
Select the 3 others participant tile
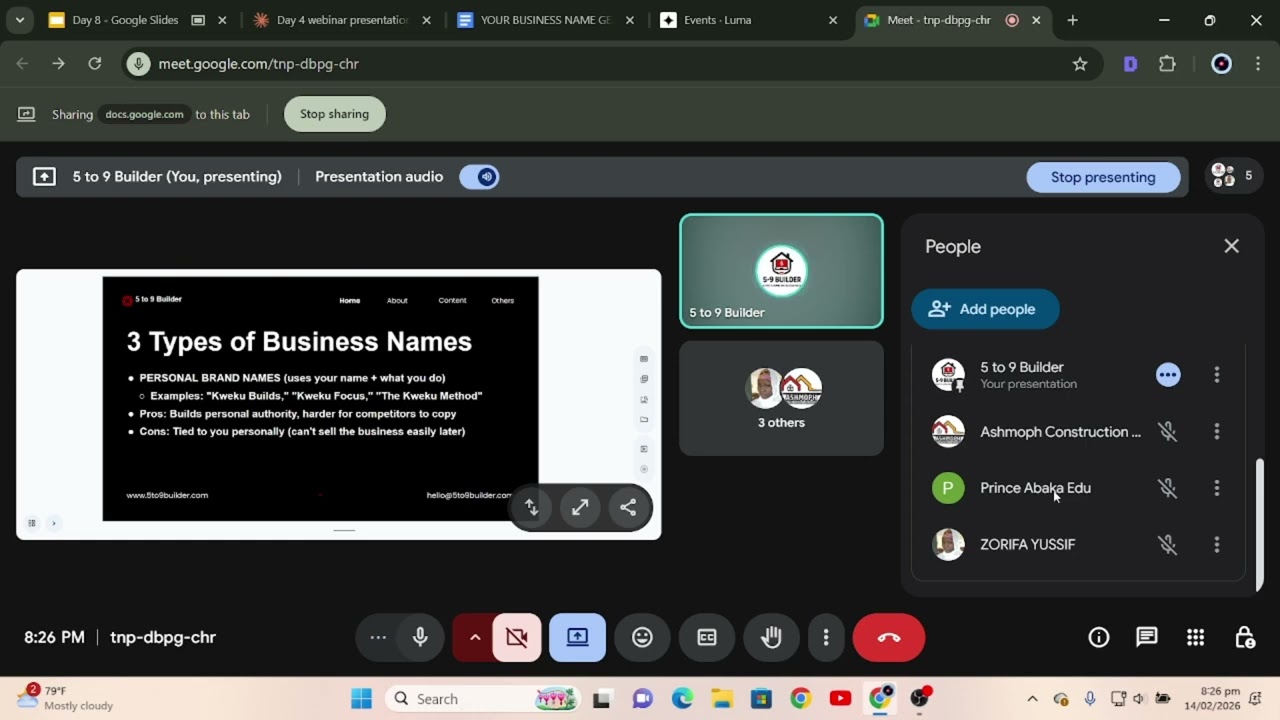(781, 398)
